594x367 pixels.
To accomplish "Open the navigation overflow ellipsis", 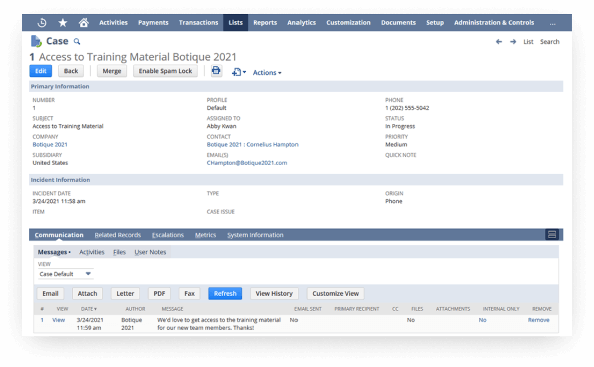I will 553,23.
